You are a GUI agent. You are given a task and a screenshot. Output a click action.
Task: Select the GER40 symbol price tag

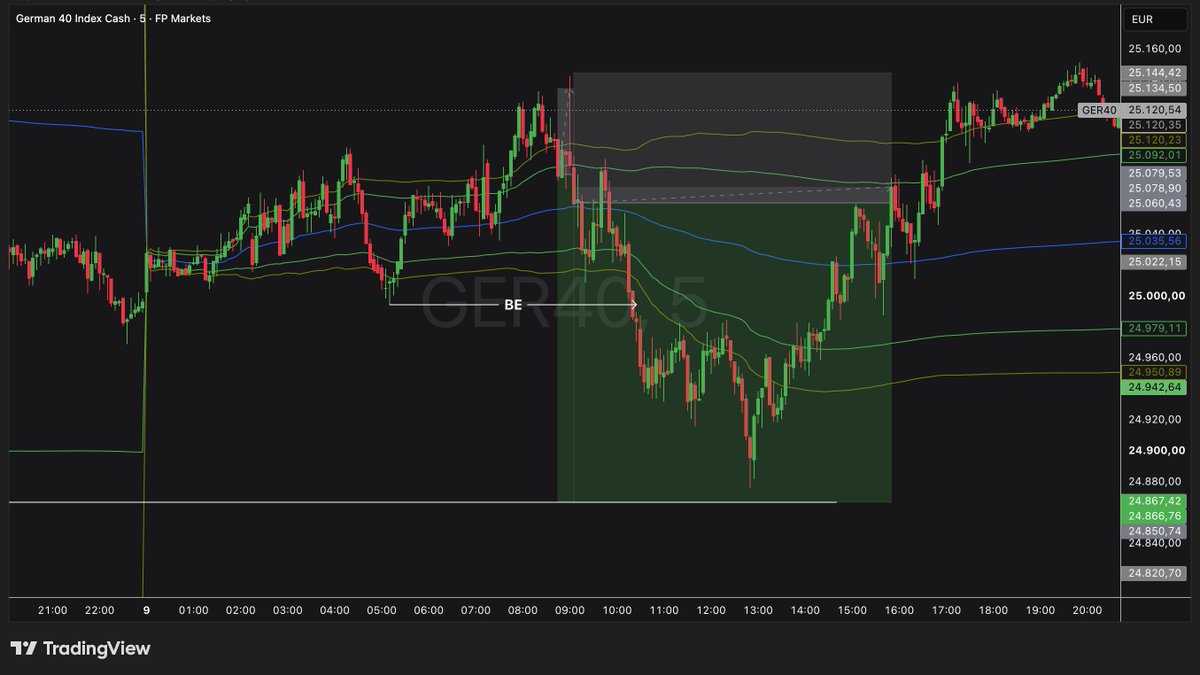(x=1098, y=110)
